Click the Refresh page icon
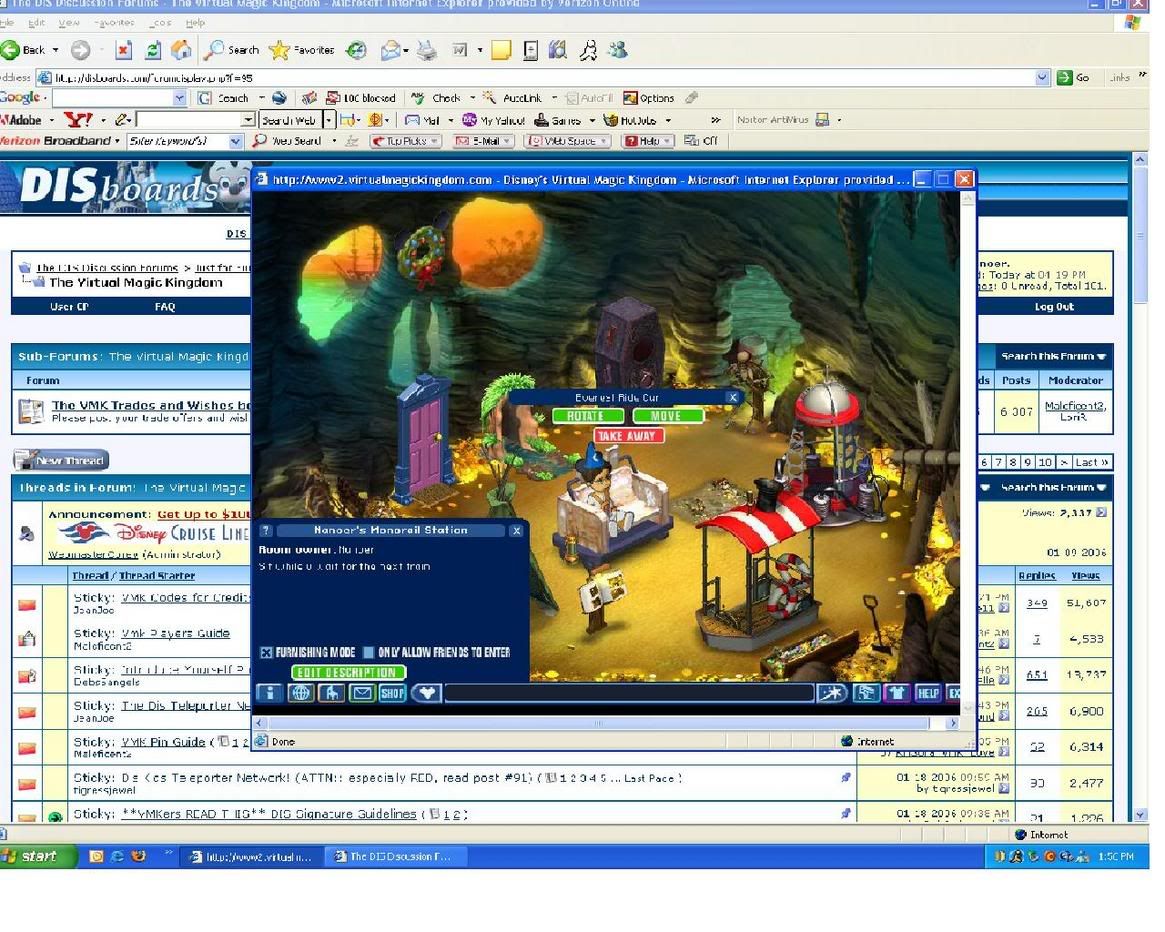 pos(152,50)
